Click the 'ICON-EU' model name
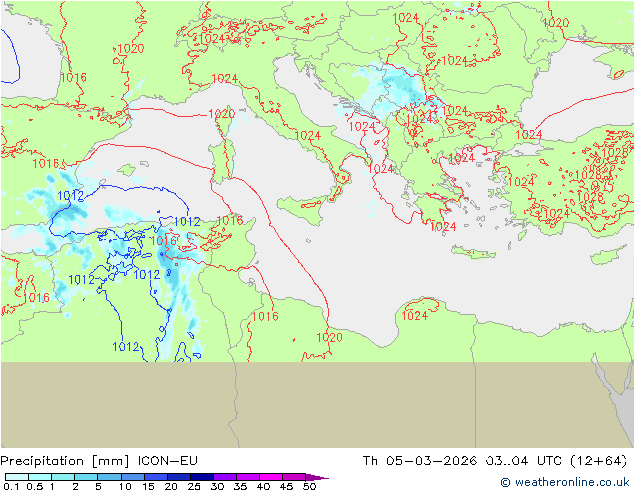The image size is (634, 490). point(167,460)
